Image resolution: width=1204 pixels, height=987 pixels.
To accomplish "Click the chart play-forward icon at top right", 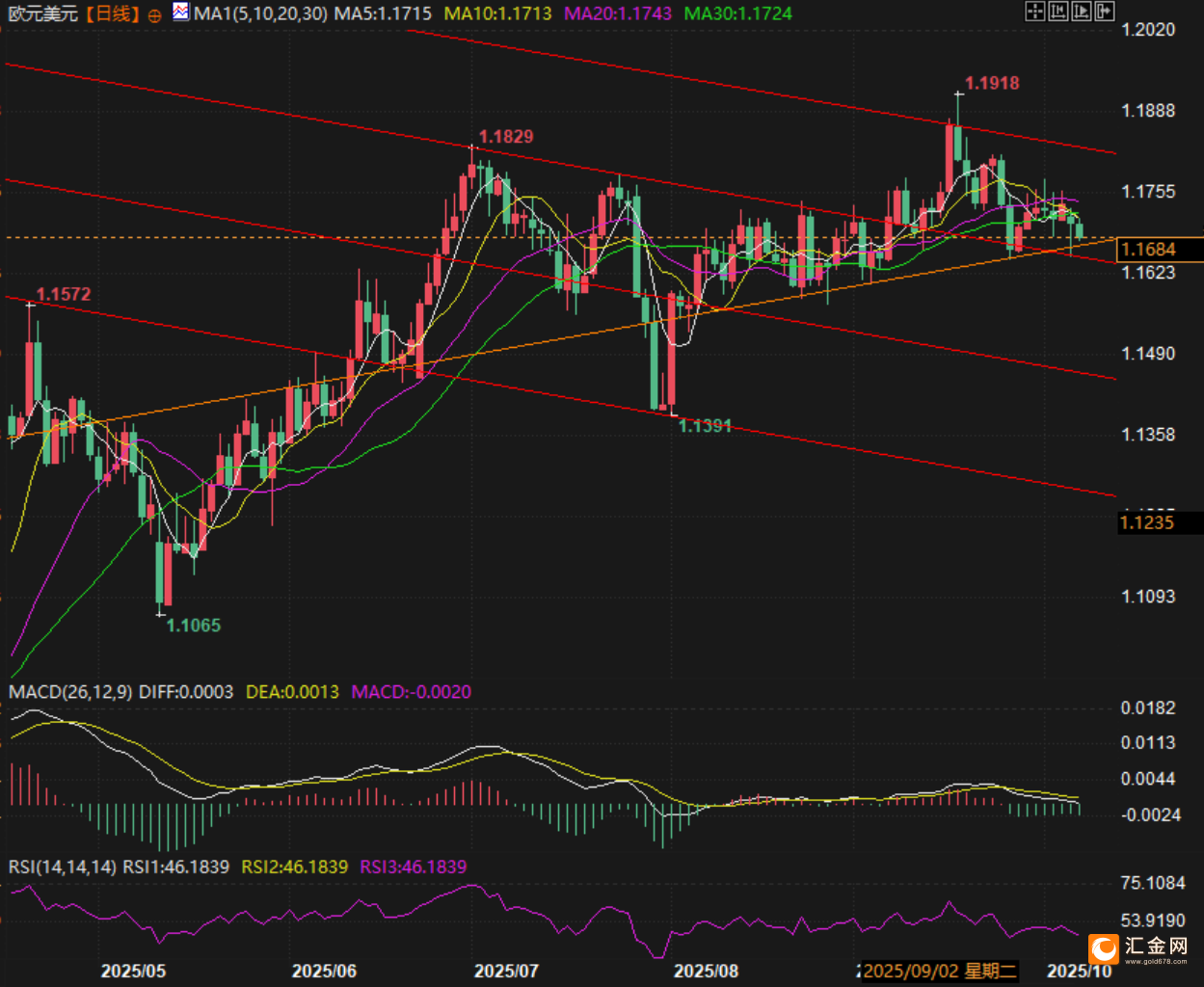I will tap(1082, 11).
